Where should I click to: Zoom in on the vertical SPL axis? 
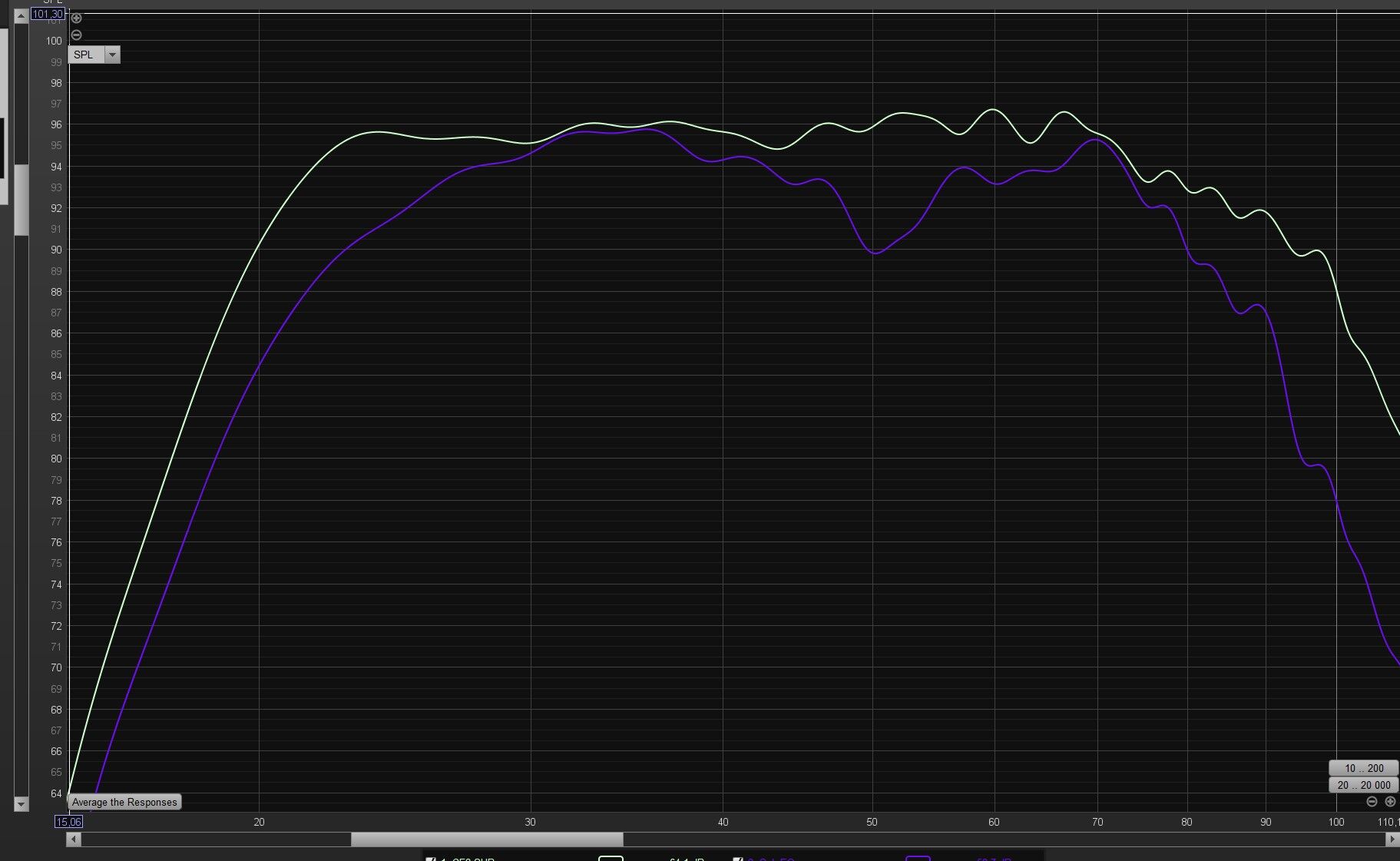(76, 18)
